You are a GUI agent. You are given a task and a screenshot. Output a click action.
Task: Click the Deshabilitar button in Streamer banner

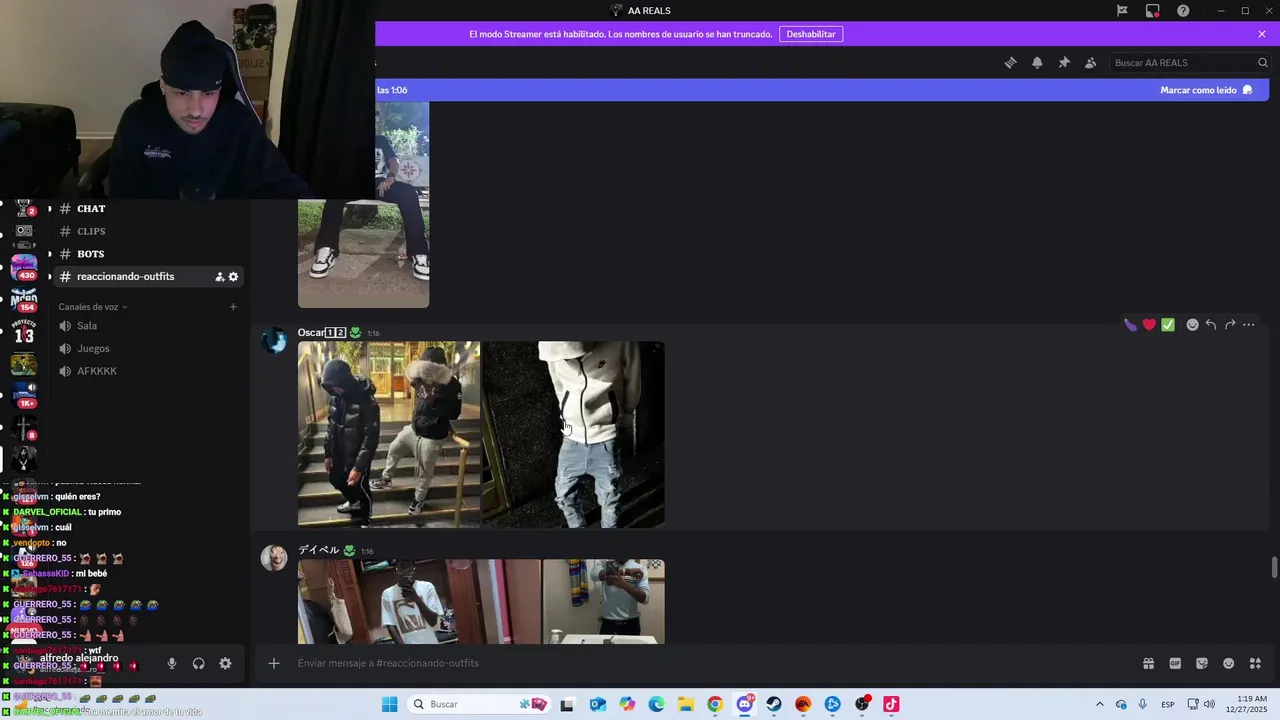click(810, 34)
